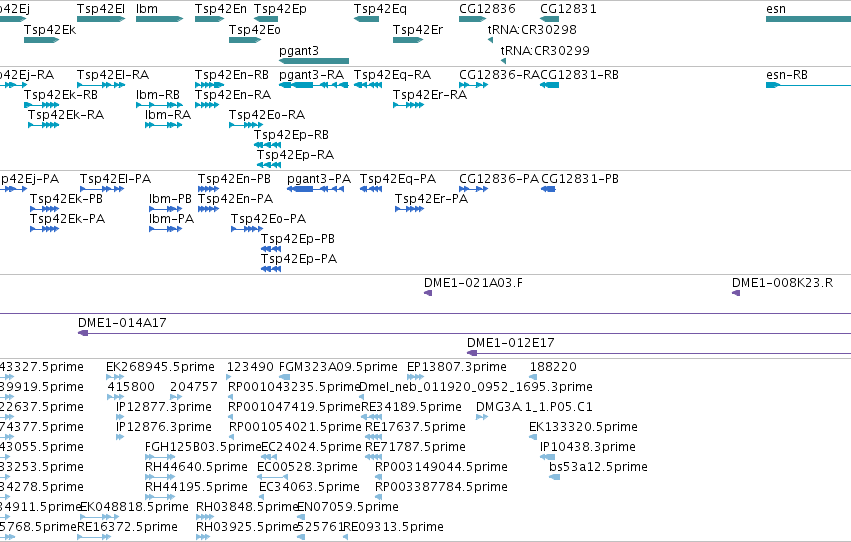
Task: Select feature 188220
Action: point(534,377)
